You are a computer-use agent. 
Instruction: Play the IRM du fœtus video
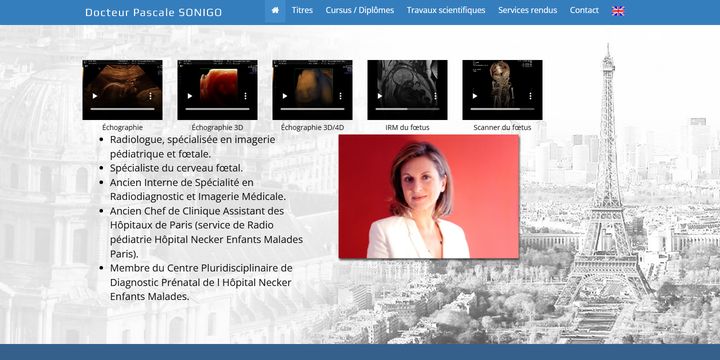(x=380, y=96)
